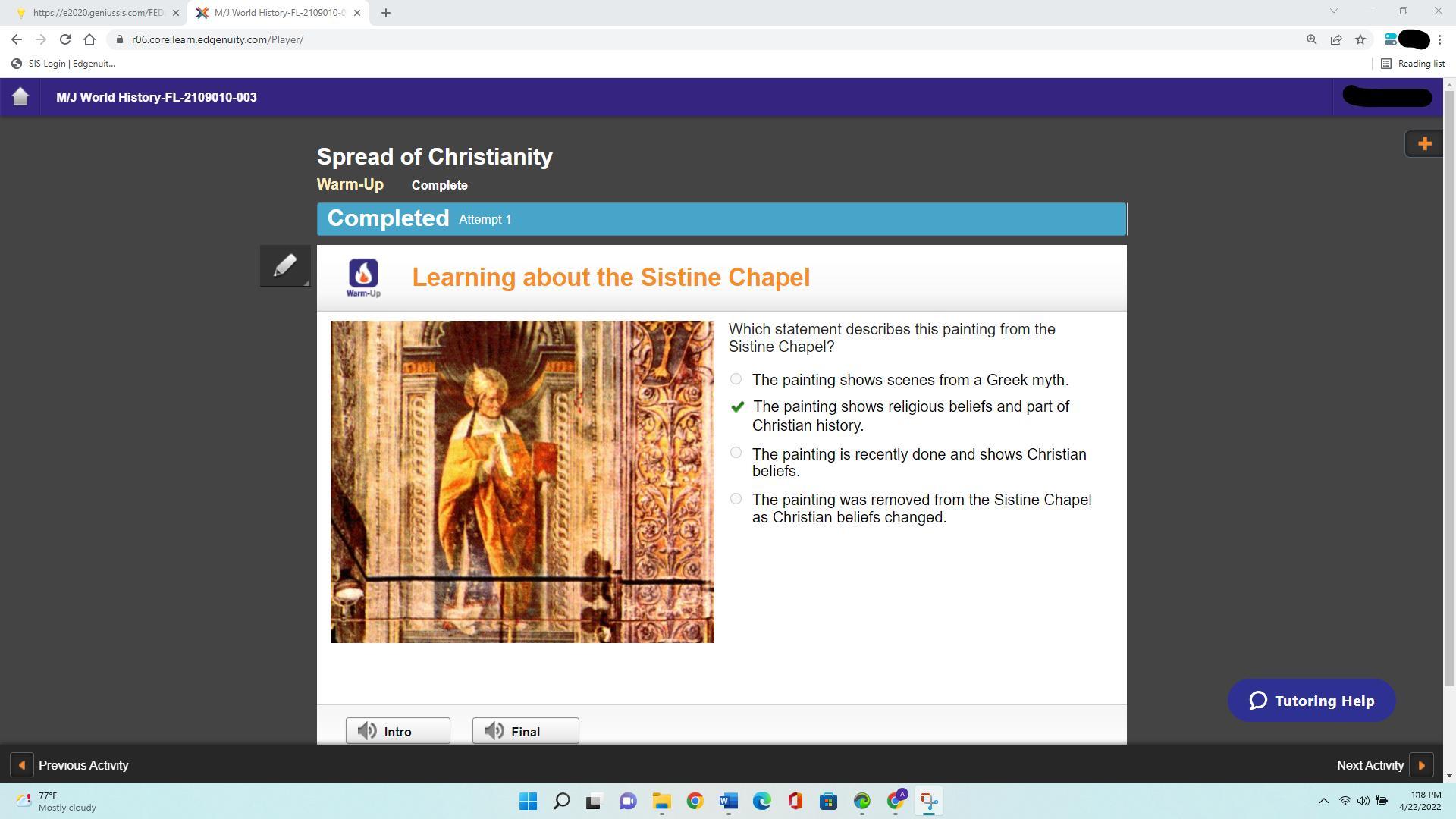Open SIS Login bookmark

tap(64, 64)
